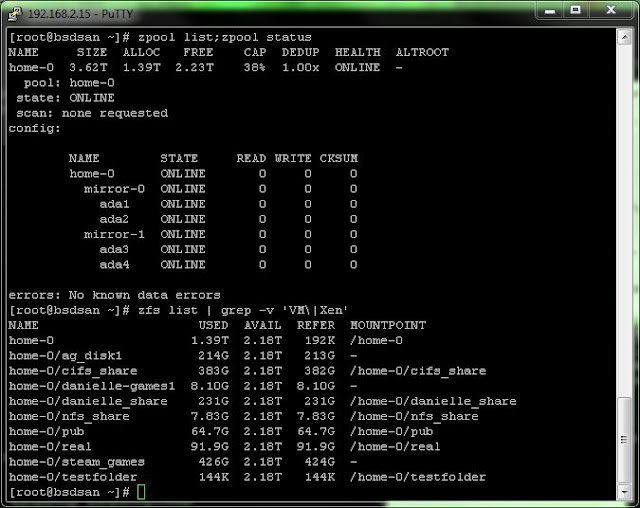Viewport: 640px width, 508px height.
Task: Click the green terminal cursor at the prompt
Action: (141, 492)
